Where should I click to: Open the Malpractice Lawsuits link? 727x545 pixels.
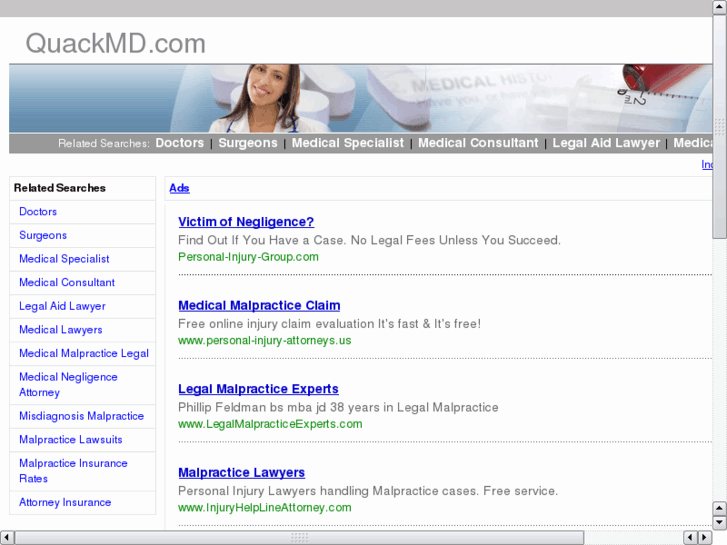70,440
